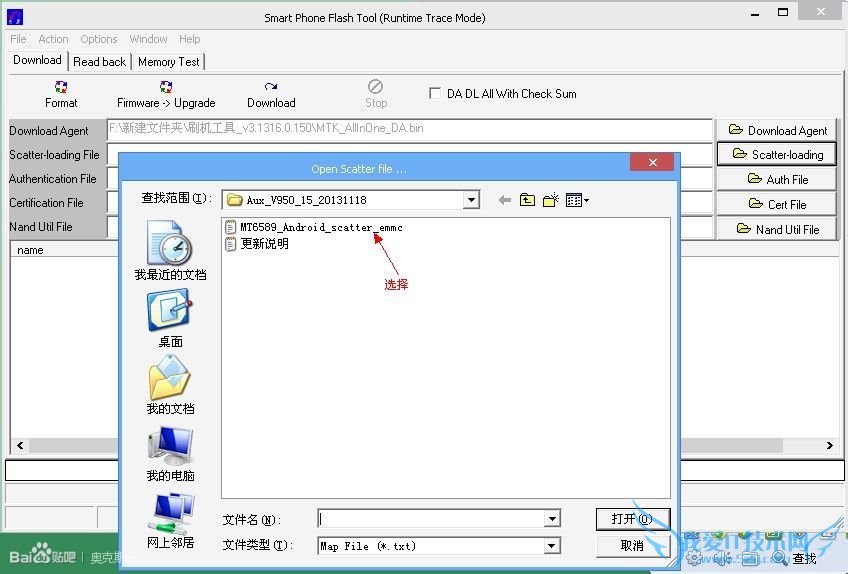Minimize the Smart Phone Flash Tool window
848x574 pixels.
coord(755,12)
